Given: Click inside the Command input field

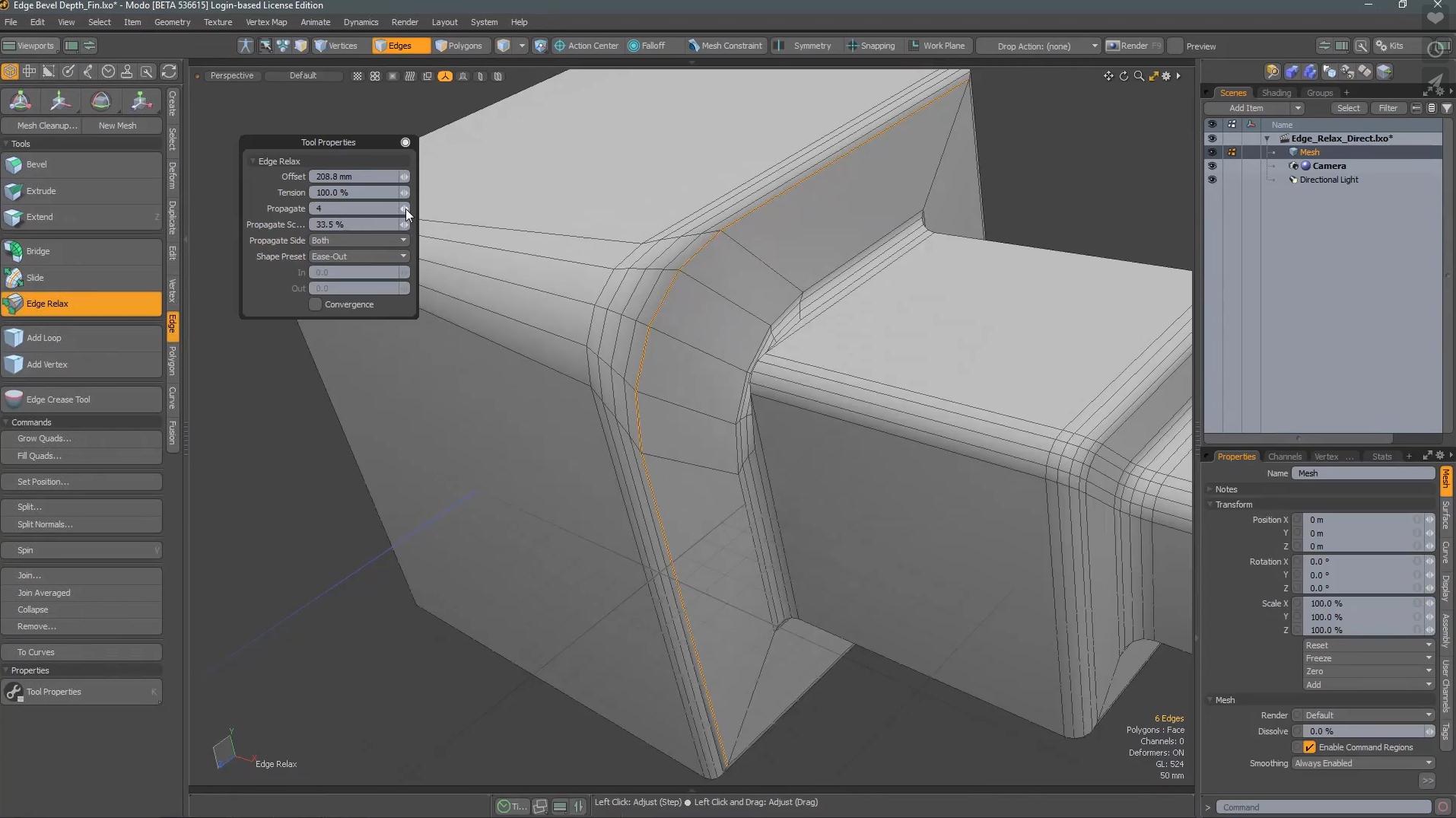Looking at the screenshot, I should pos(1321,807).
